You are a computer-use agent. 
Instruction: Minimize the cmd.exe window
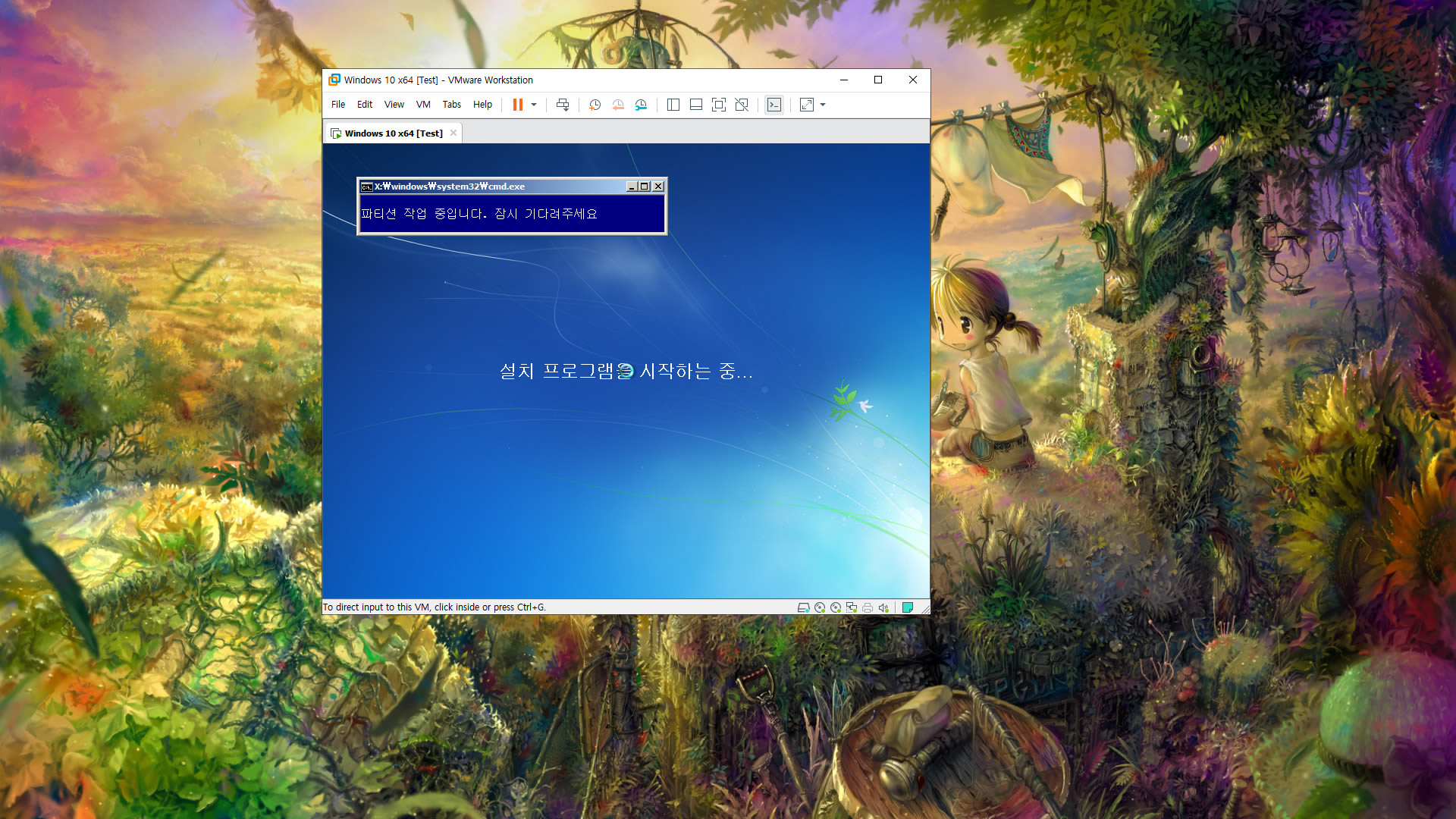[632, 187]
